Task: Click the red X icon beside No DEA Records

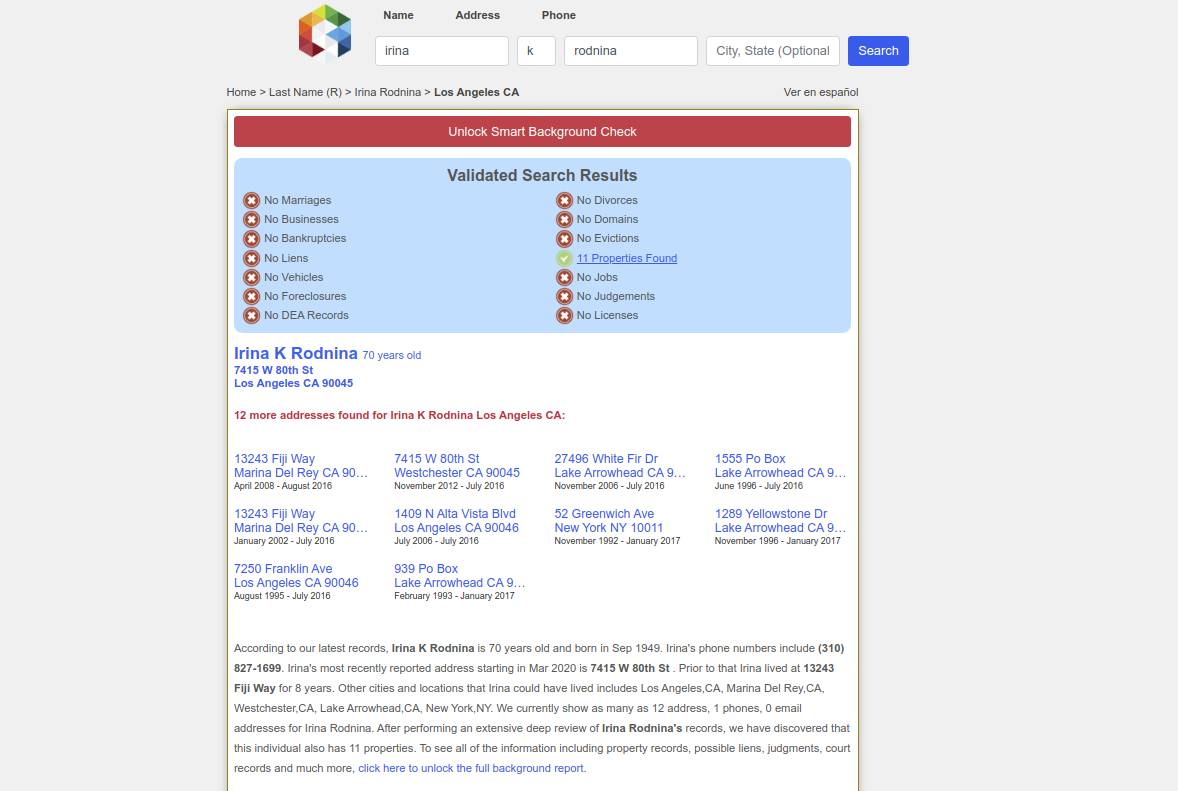Action: (252, 316)
